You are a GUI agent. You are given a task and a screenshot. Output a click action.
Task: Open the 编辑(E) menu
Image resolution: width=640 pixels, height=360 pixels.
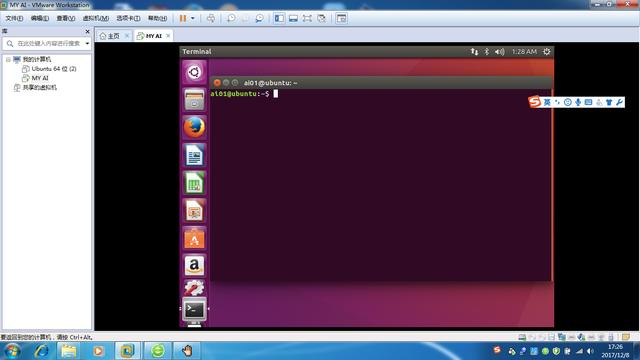click(x=40, y=18)
